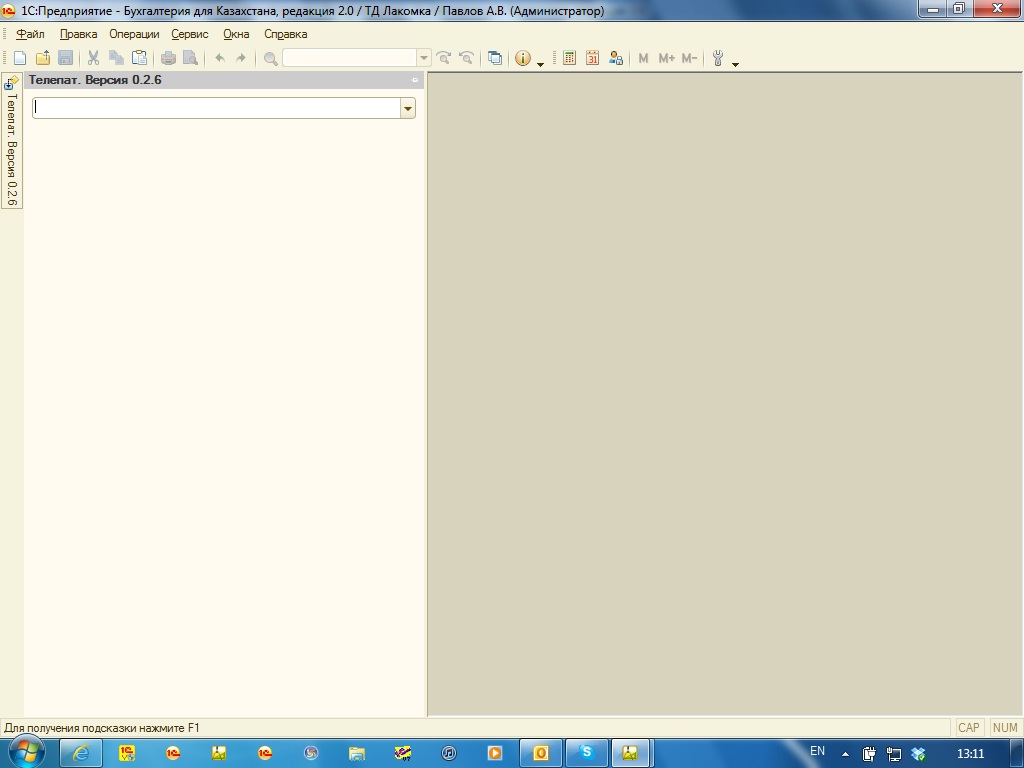Screen dimensions: 1024x768
Task: Click the M memory button
Action: coord(643,58)
